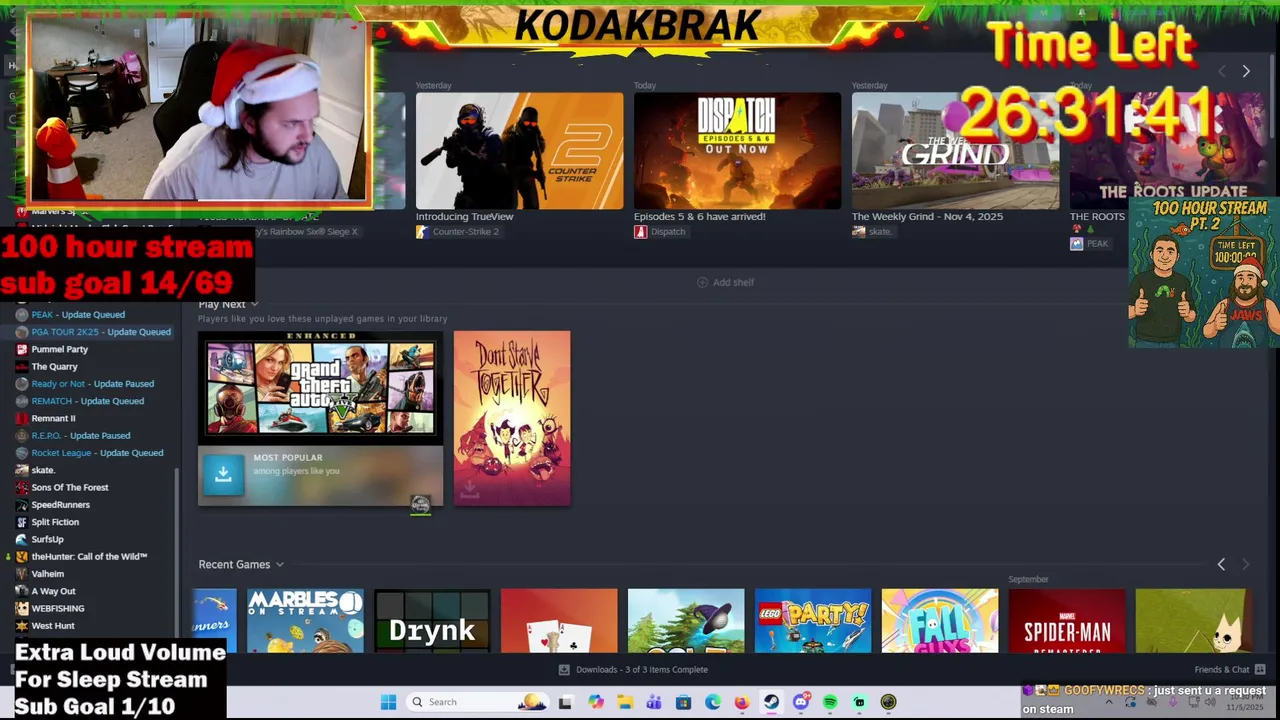Click the REMATCH game icon

click(x=22, y=401)
